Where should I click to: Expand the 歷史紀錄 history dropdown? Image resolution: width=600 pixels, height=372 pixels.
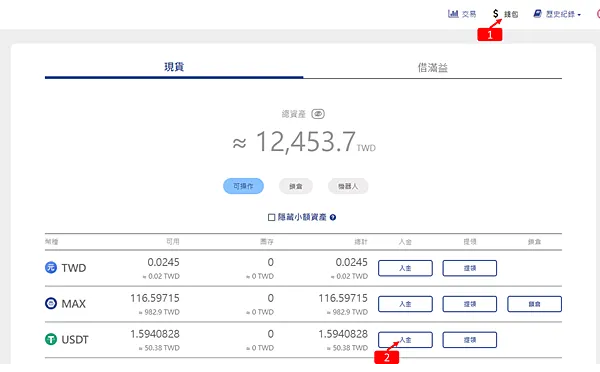[557, 14]
